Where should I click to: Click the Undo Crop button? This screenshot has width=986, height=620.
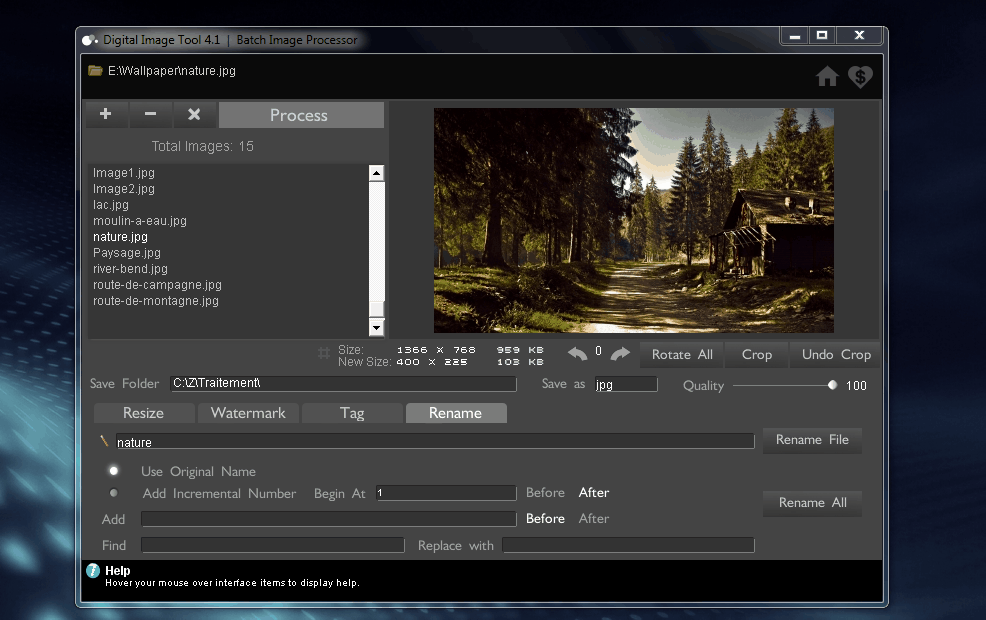[836, 355]
